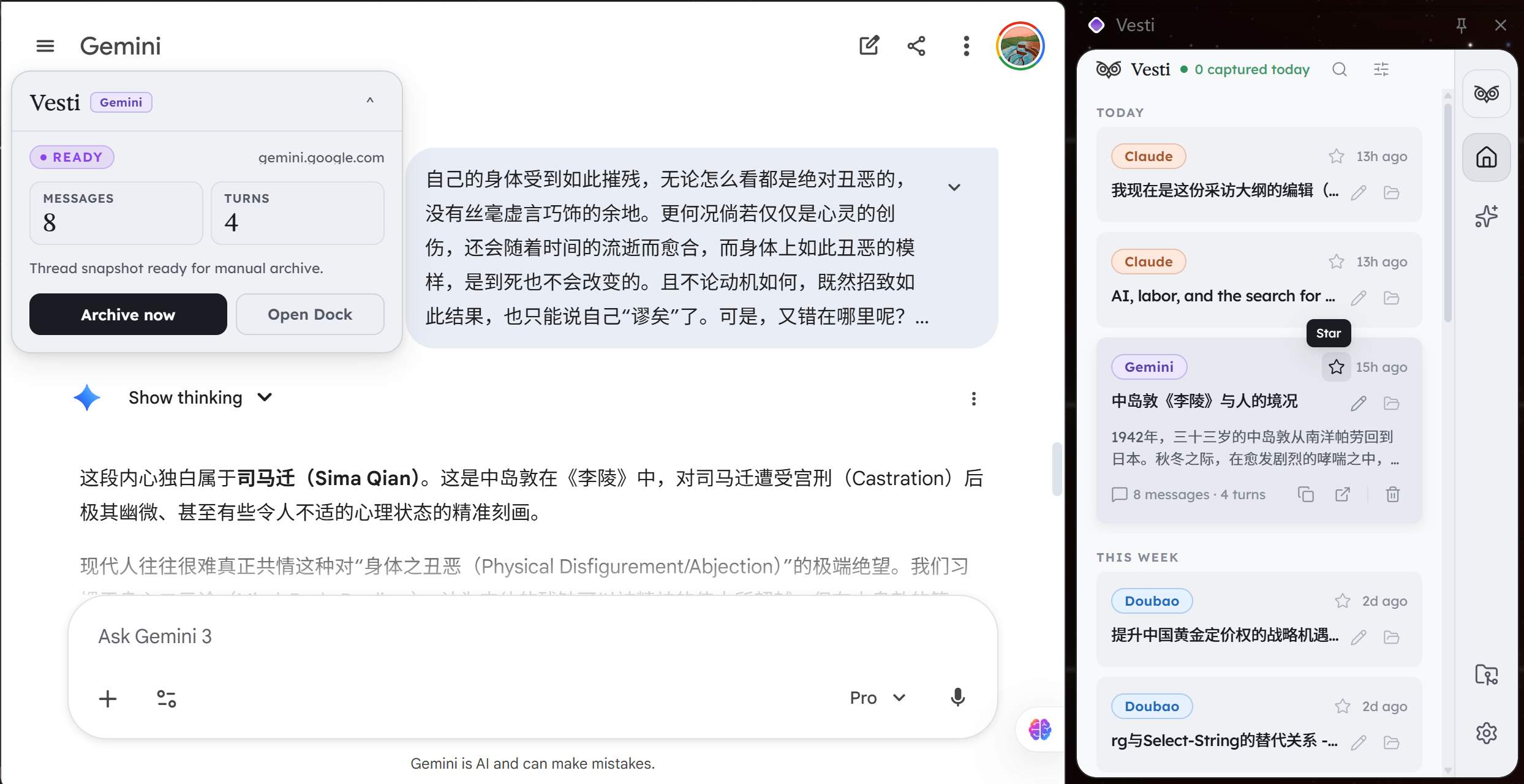This screenshot has height=784, width=1524.
Task: Rename the 中岛敦《李陵》与人的境况 conversation
Action: pos(1359,404)
